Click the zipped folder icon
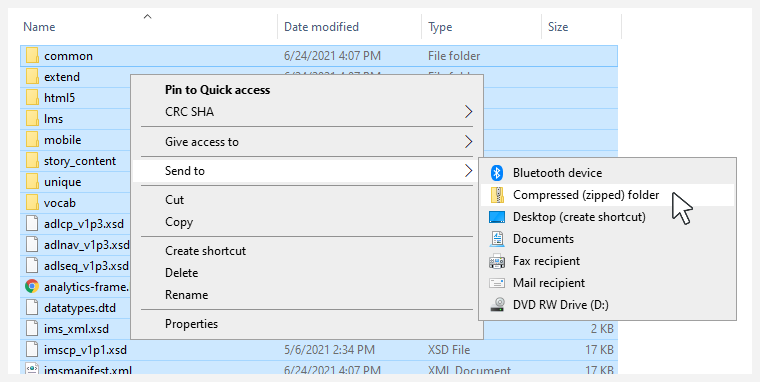Image resolution: width=760 pixels, height=382 pixels. [x=497, y=195]
